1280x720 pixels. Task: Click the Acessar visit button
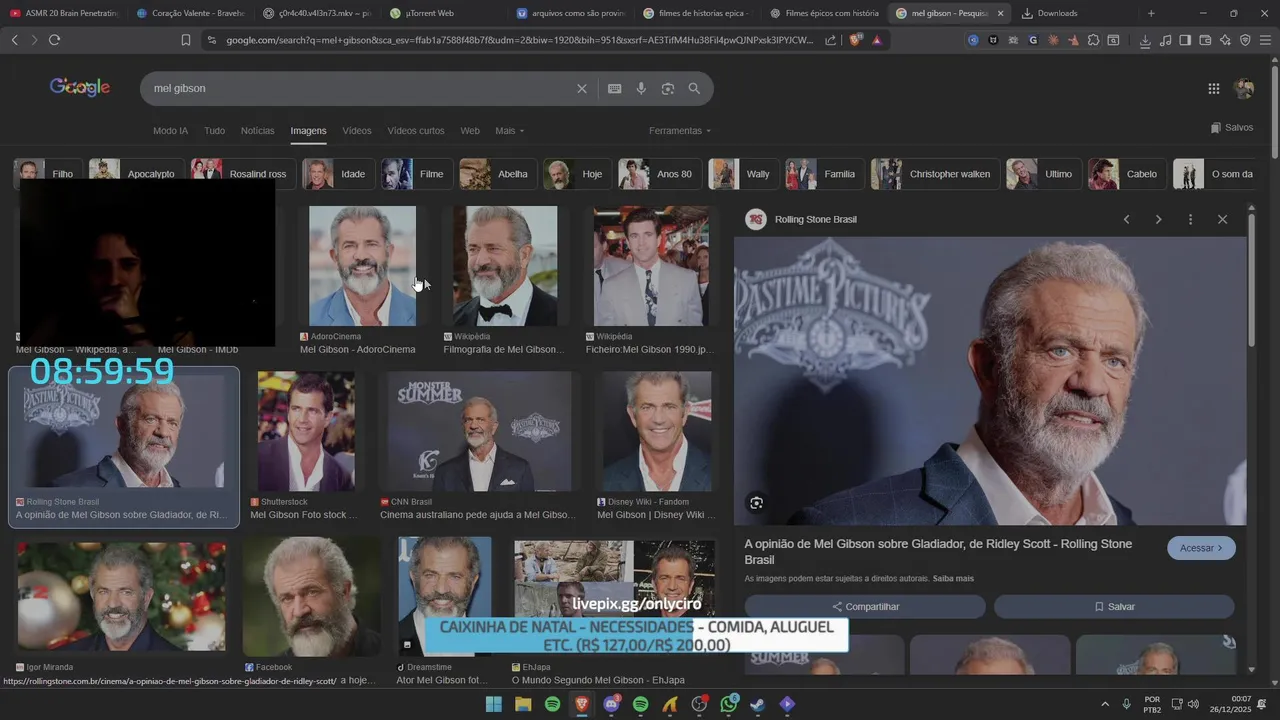tap(1201, 548)
